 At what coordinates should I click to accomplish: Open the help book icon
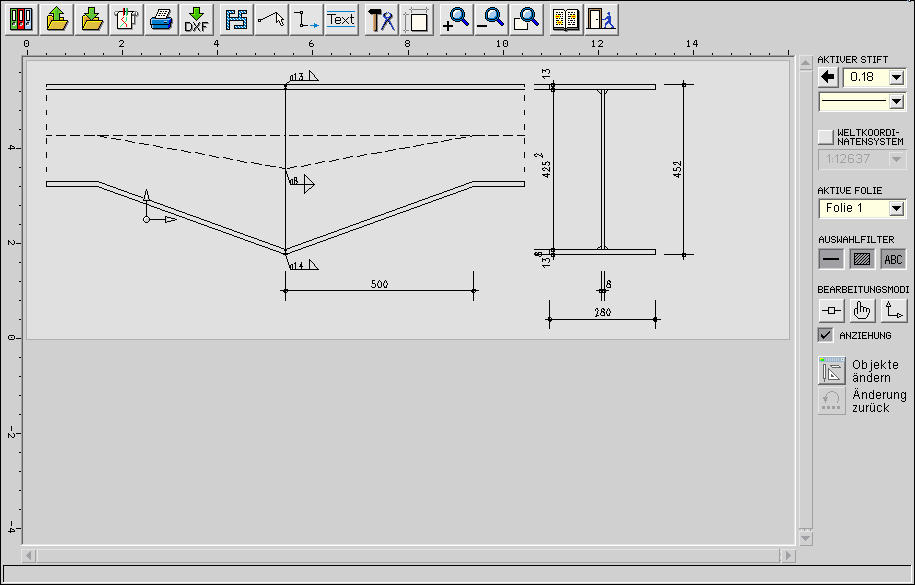tap(566, 19)
